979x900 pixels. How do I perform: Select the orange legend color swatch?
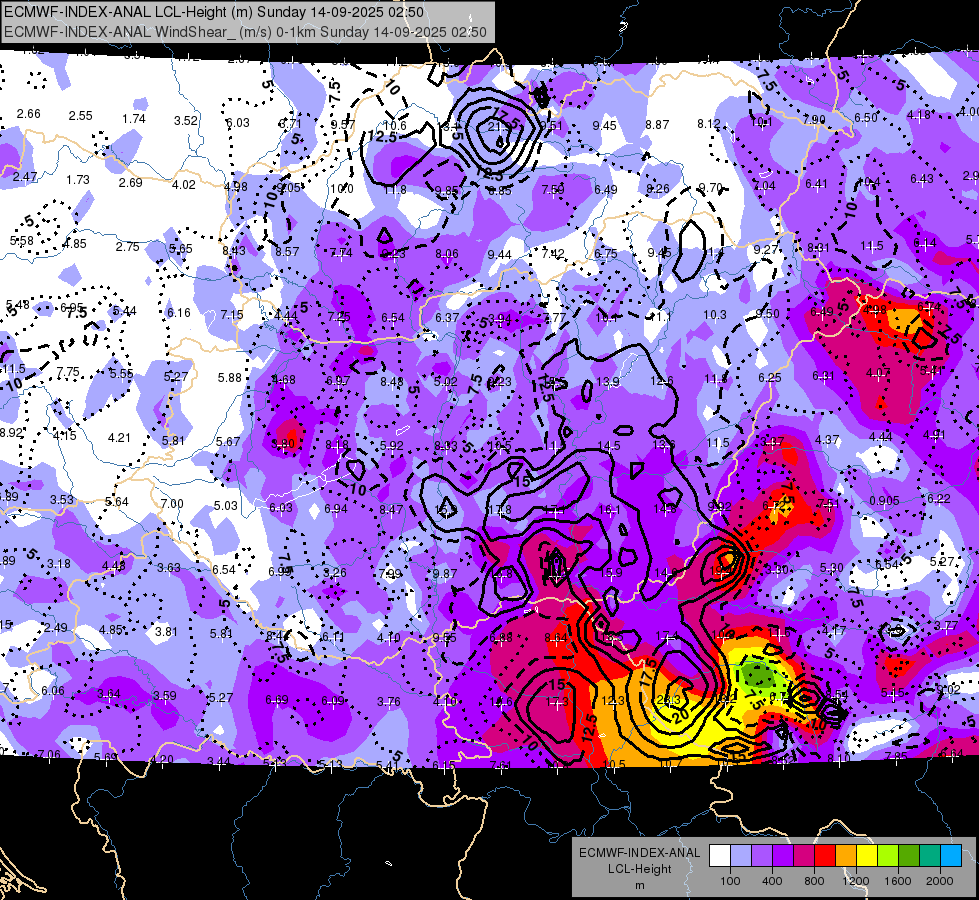point(846,856)
